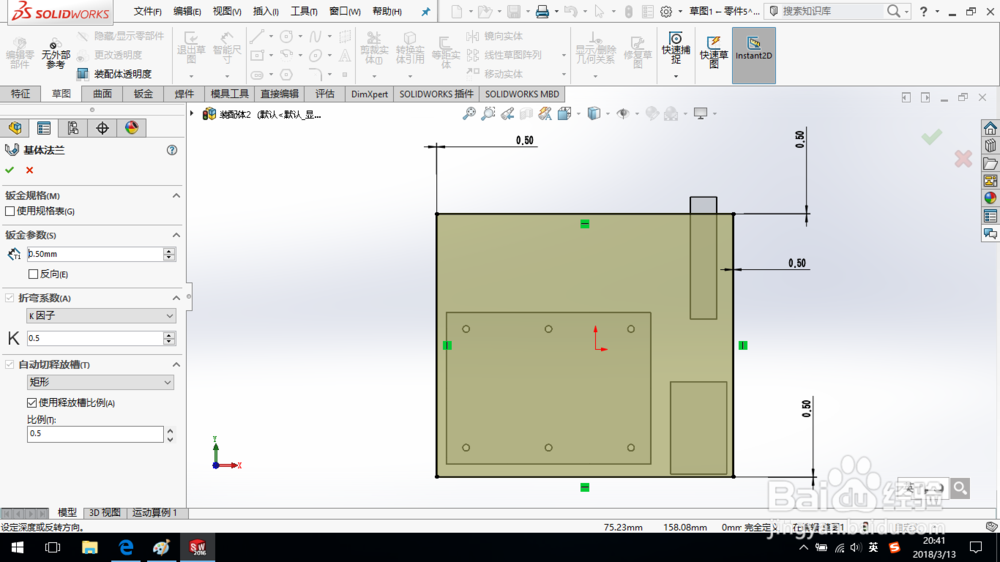Open the relief type 矩形 dropdown

[101, 382]
